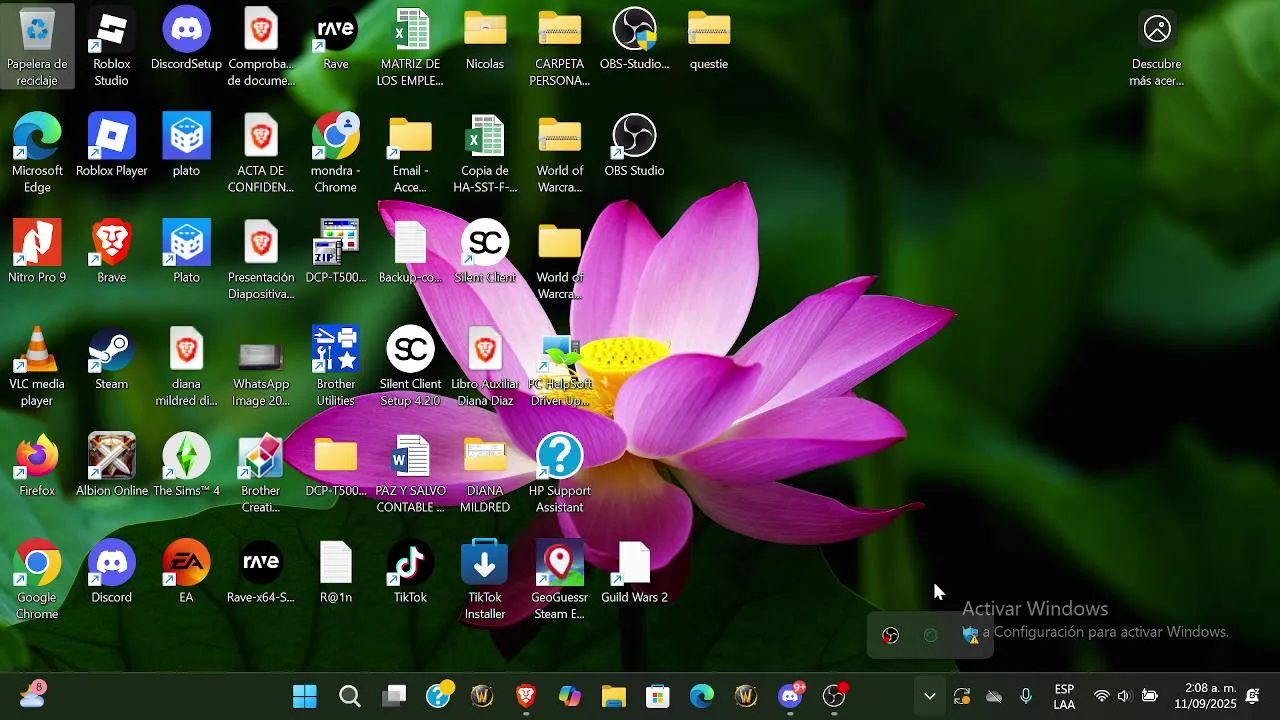
Task: Select the Backup-co... file
Action: 410,253
